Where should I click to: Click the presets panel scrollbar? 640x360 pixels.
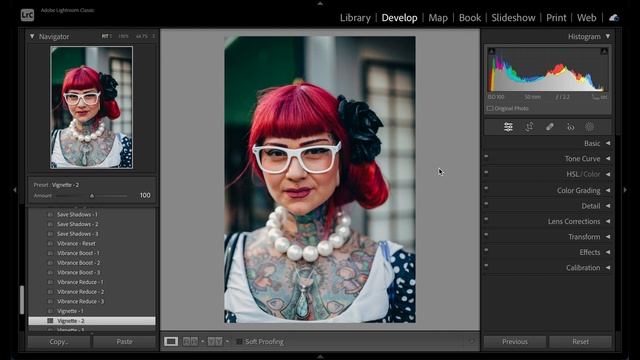(22, 300)
